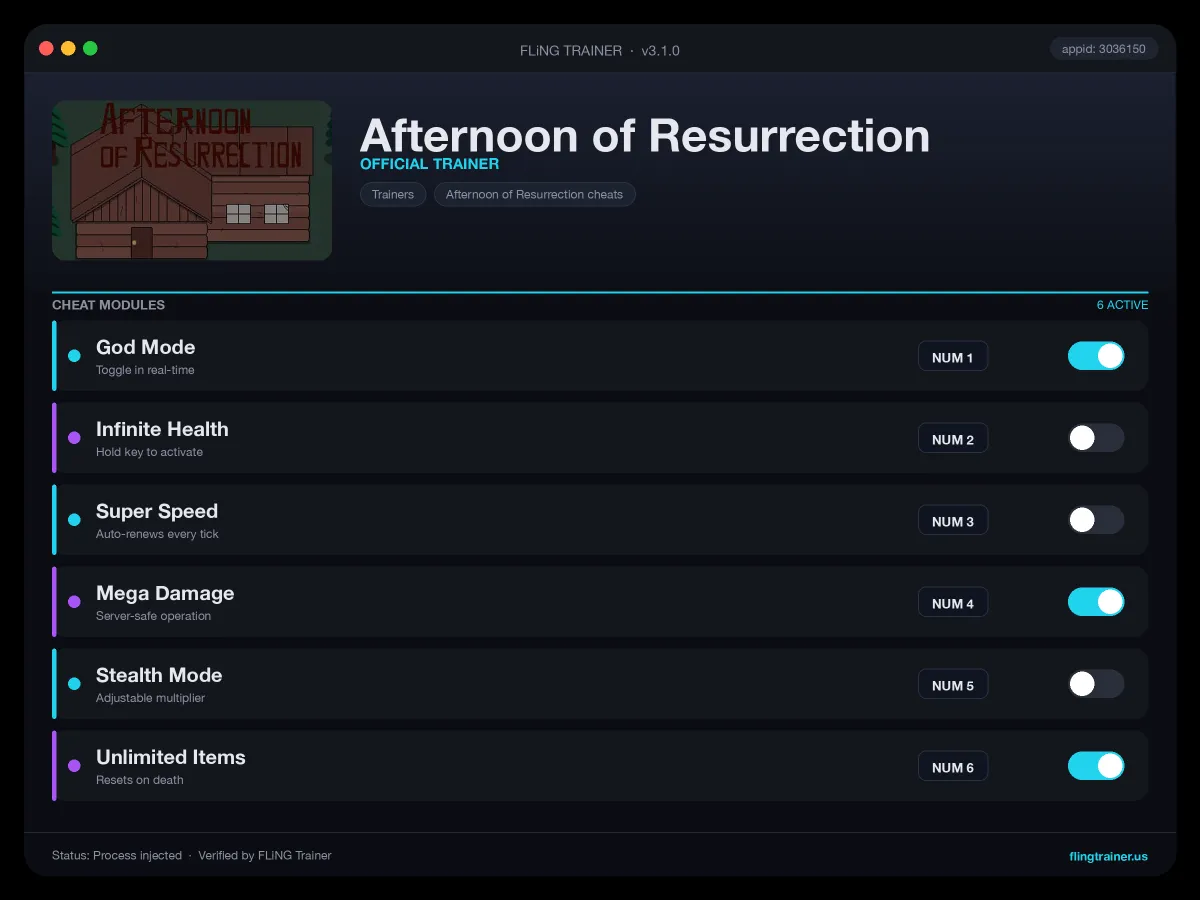Select the NUM 2 hotkey button
Image resolution: width=1200 pixels, height=900 pixels.
pos(953,439)
